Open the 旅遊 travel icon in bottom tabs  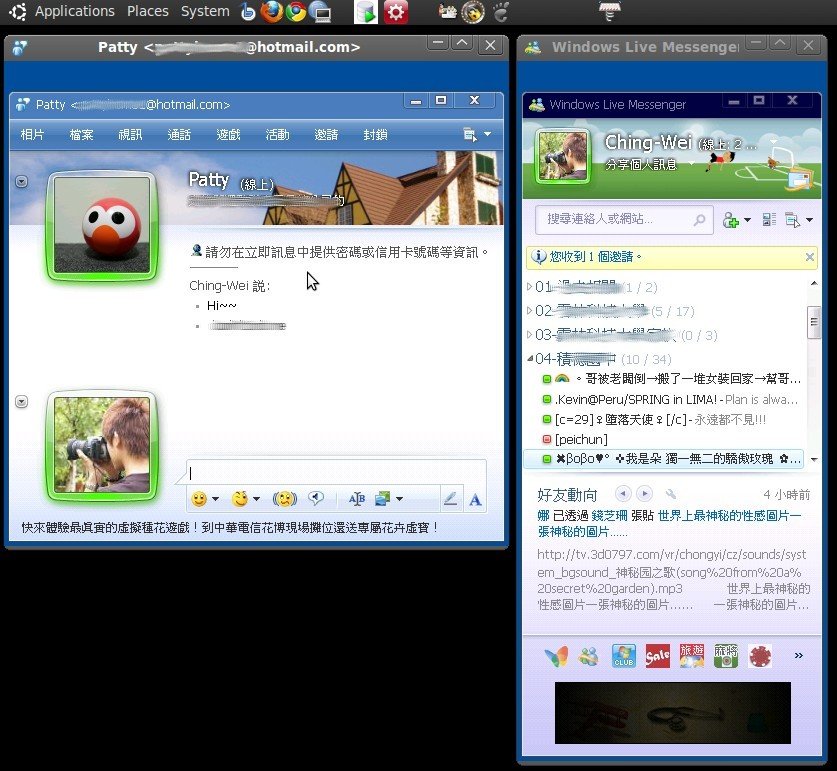692,656
